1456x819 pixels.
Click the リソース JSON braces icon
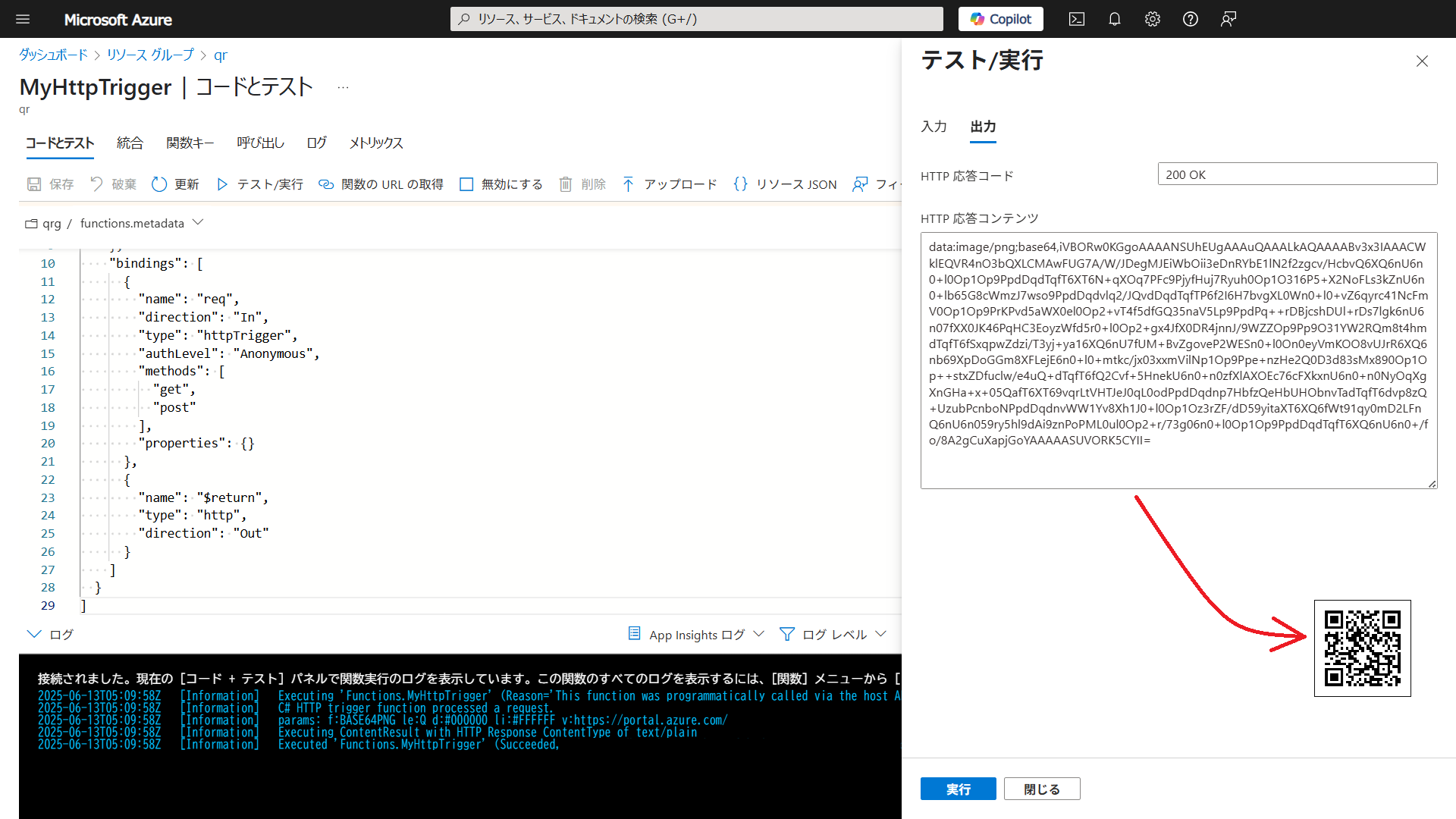coord(741,184)
